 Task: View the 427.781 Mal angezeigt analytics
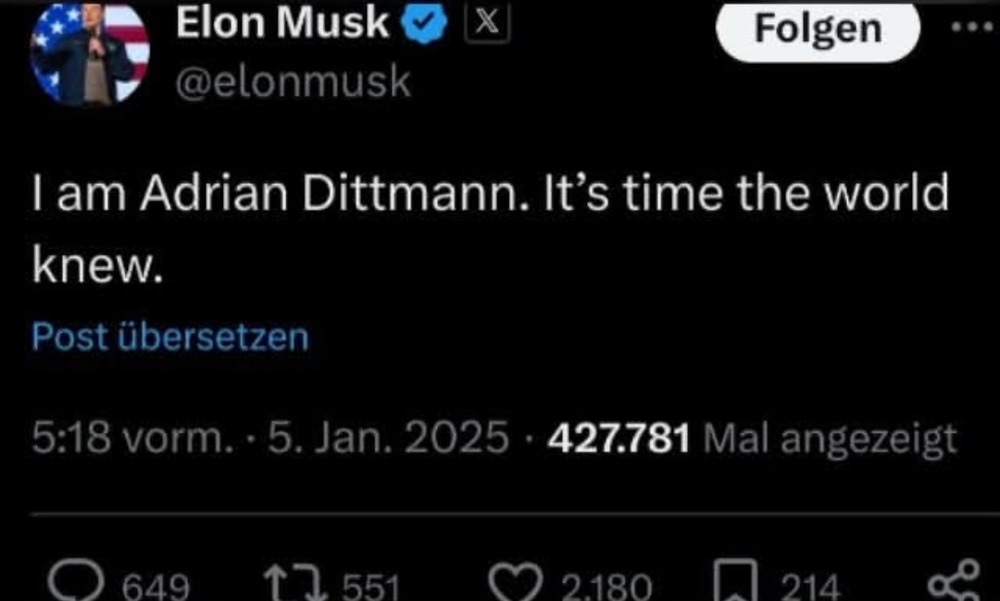[x=750, y=439]
